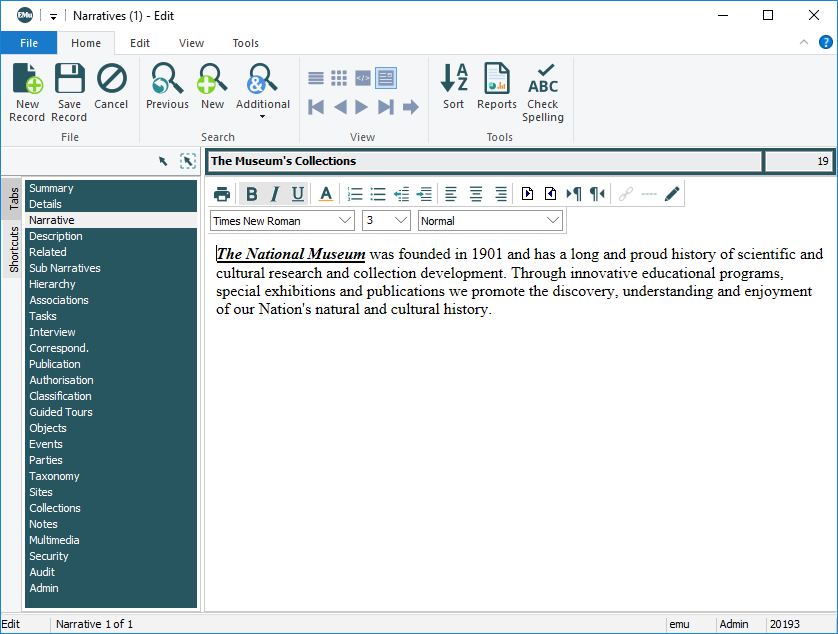Select the Multimedia tab in sidebar
The height and width of the screenshot is (634, 838).
point(54,540)
